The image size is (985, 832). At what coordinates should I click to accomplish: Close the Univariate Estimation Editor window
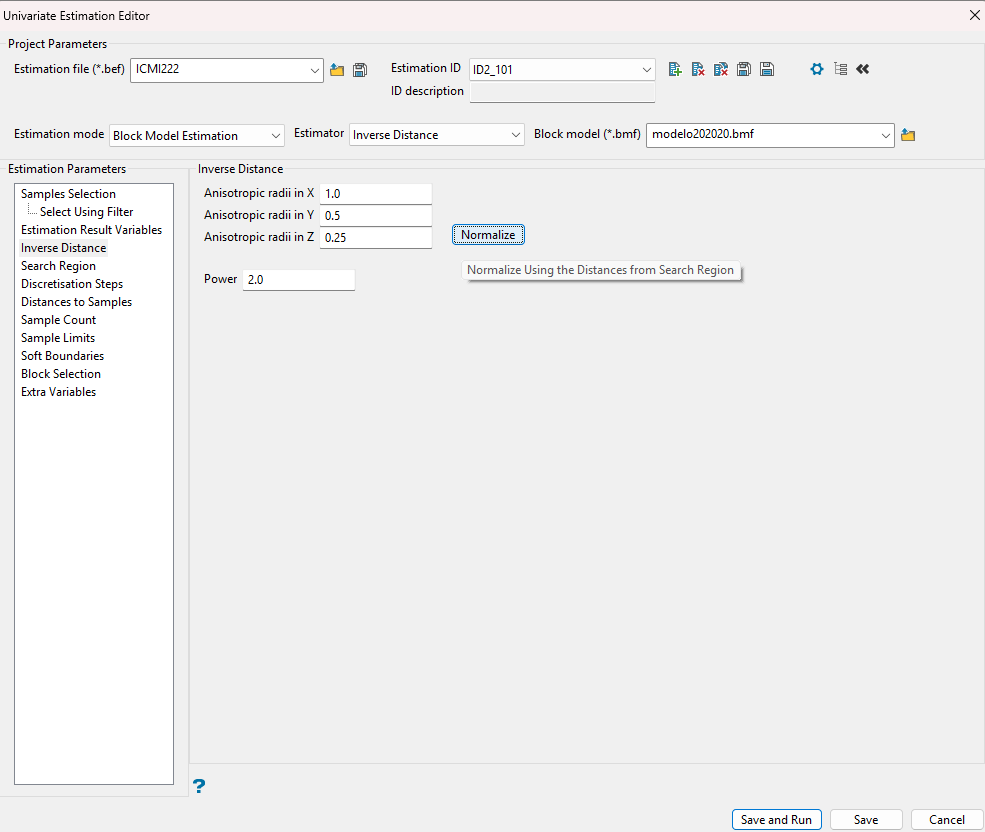(974, 15)
